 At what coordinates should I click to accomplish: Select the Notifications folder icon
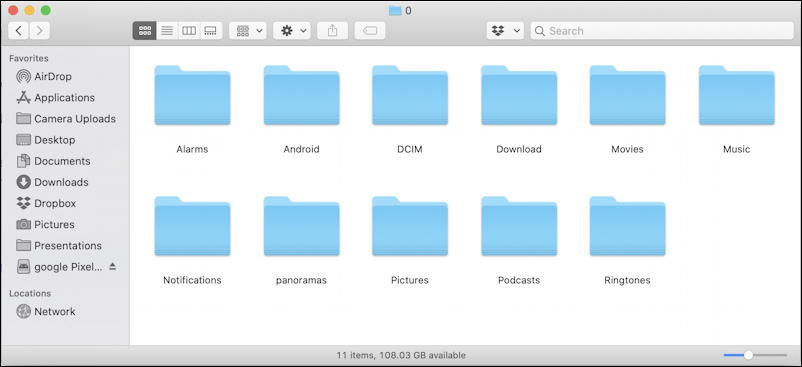(192, 226)
